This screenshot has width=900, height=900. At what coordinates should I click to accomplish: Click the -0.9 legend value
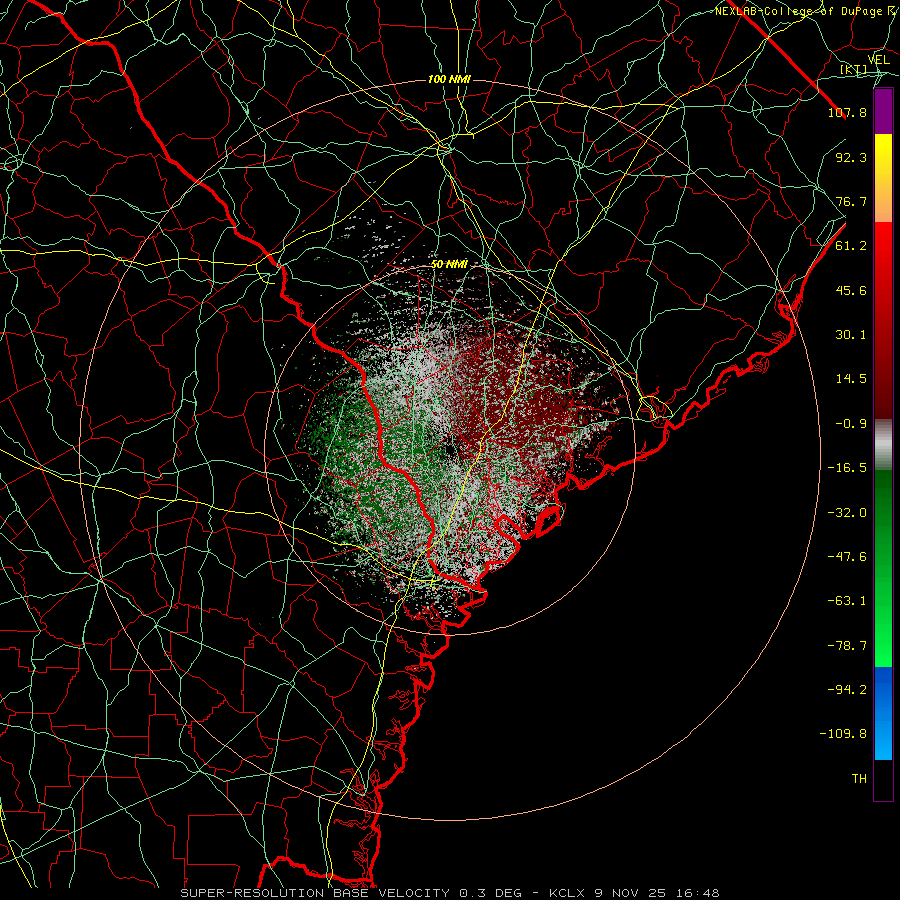click(x=851, y=424)
